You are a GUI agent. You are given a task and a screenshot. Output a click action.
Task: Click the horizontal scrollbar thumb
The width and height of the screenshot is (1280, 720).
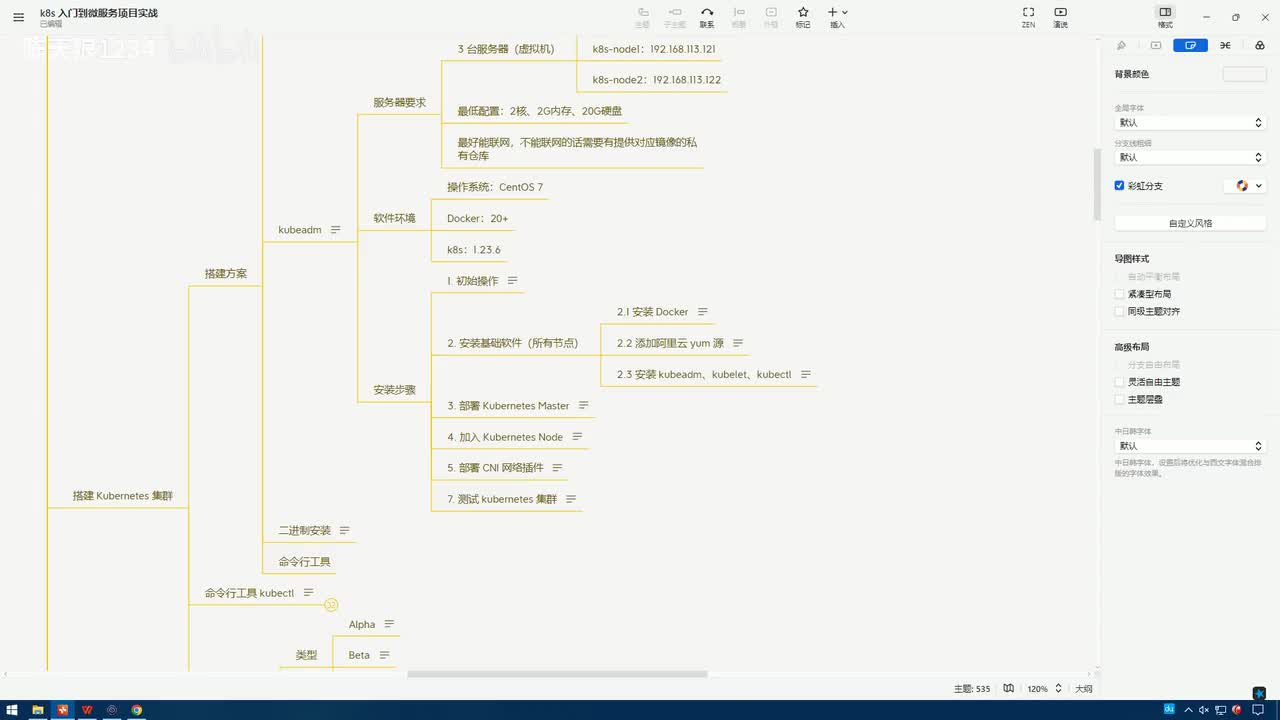click(x=557, y=674)
